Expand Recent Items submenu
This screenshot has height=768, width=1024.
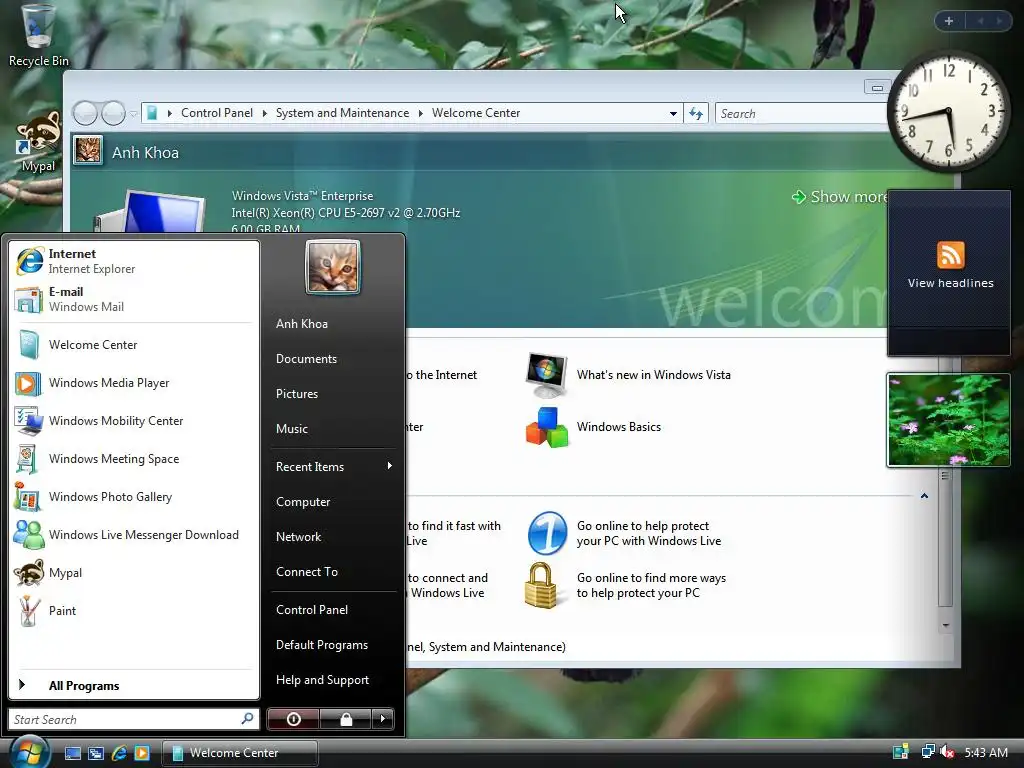[x=334, y=466]
